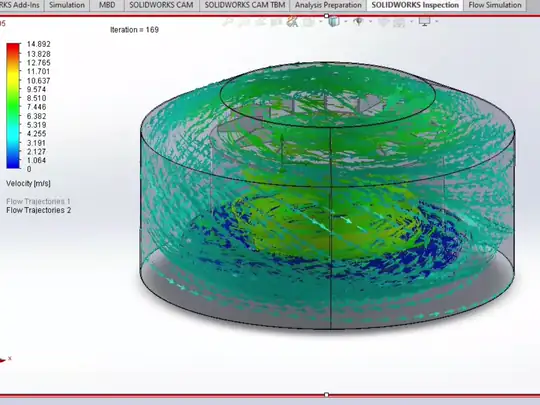This screenshot has width=540, height=405.
Task: Click the velocity color legend bar
Action: coord(13,106)
